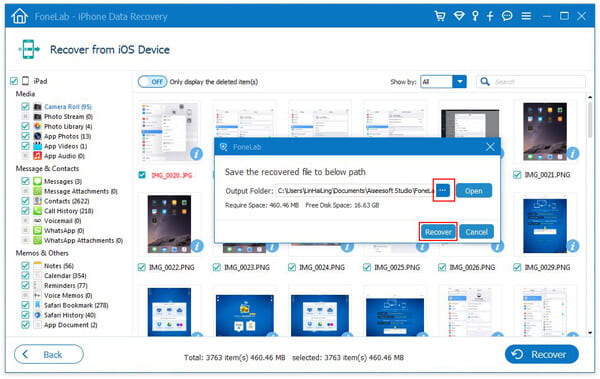Click the Output Folder path field

pyautogui.click(x=355, y=191)
